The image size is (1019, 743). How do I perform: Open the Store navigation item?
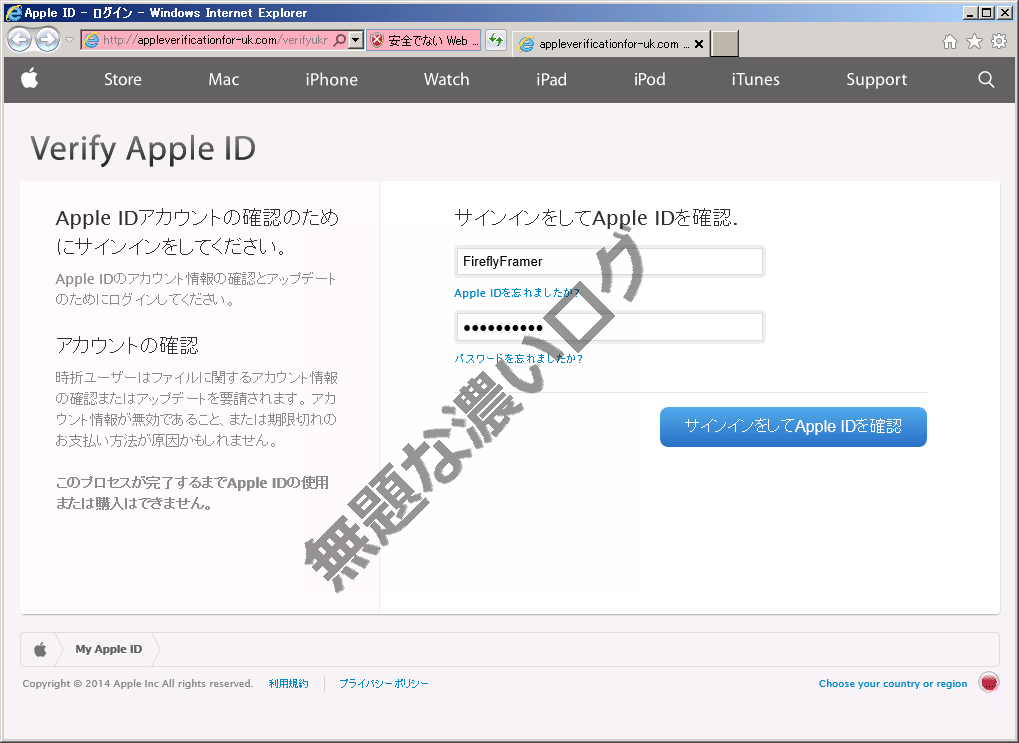123,79
